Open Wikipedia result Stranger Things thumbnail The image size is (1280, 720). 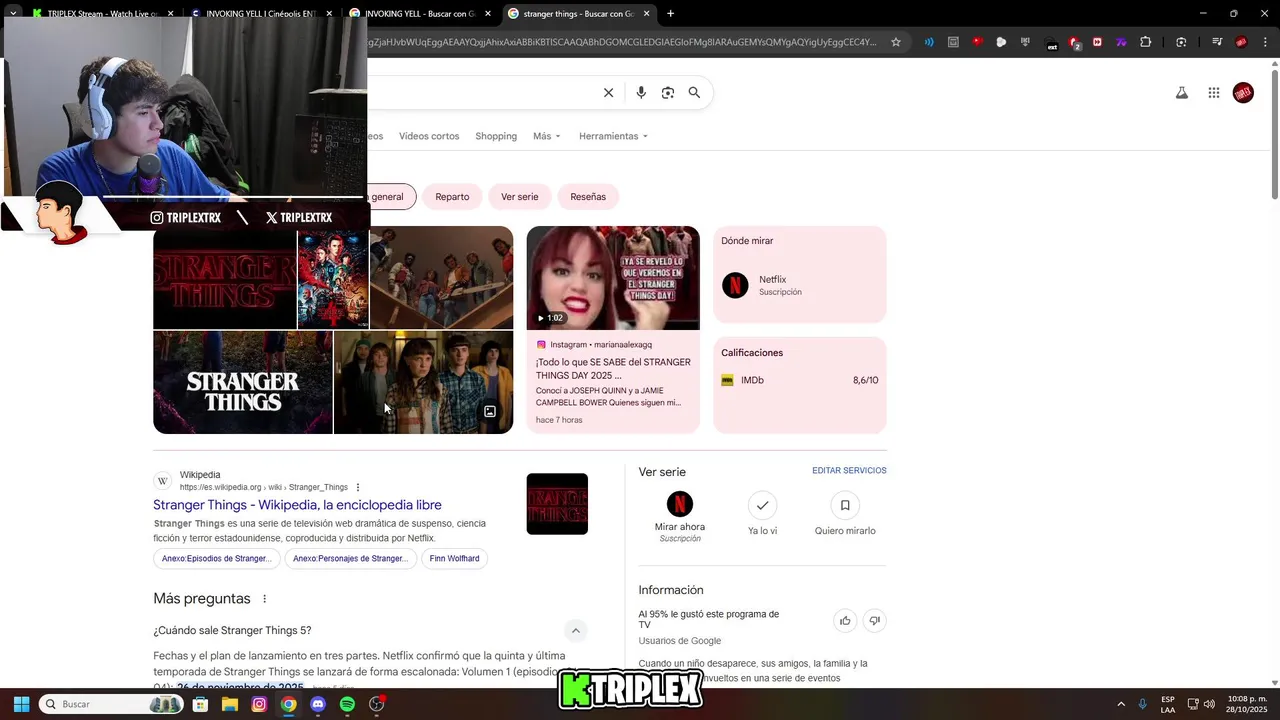click(x=557, y=504)
